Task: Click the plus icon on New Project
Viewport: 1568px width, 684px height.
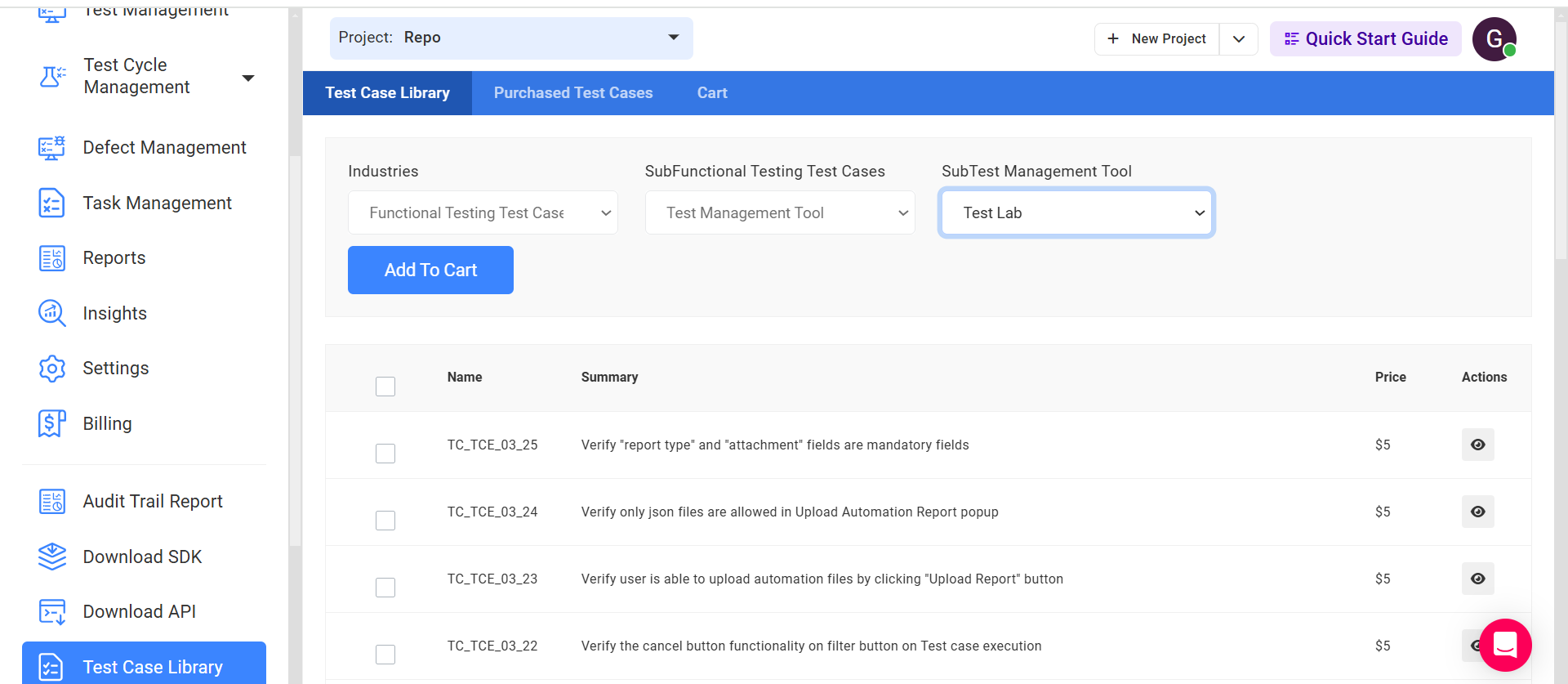Action: coord(1113,38)
